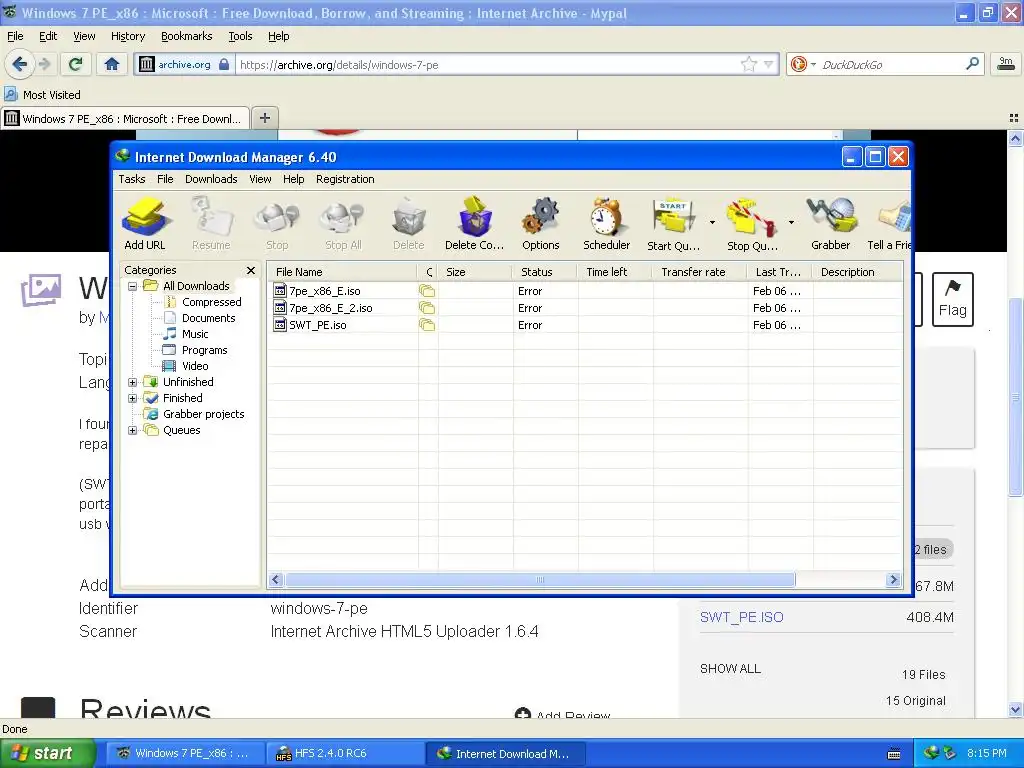Expand the Unfinished tree node

pyautogui.click(x=133, y=382)
